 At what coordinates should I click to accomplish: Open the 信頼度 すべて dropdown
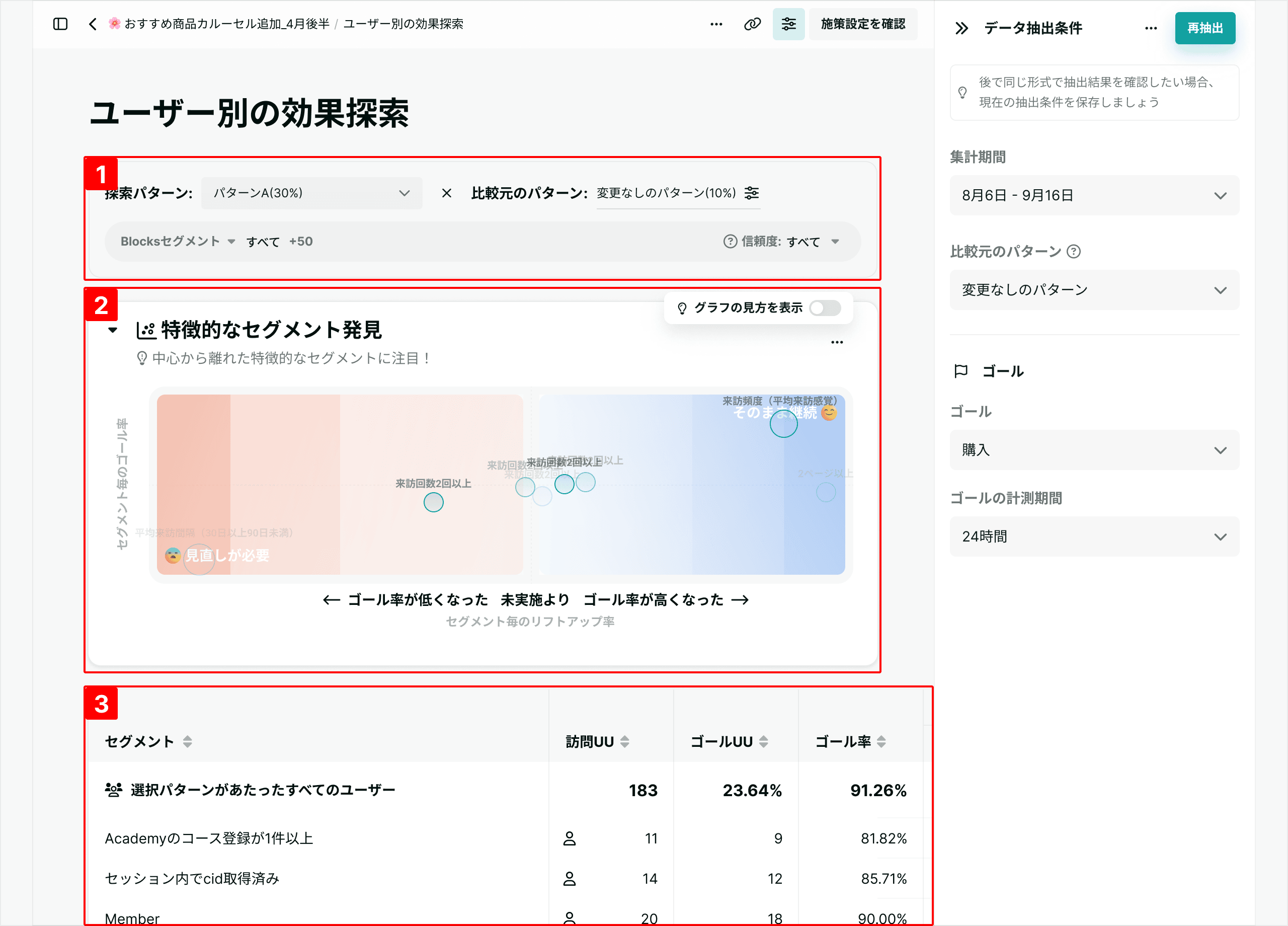[812, 242]
